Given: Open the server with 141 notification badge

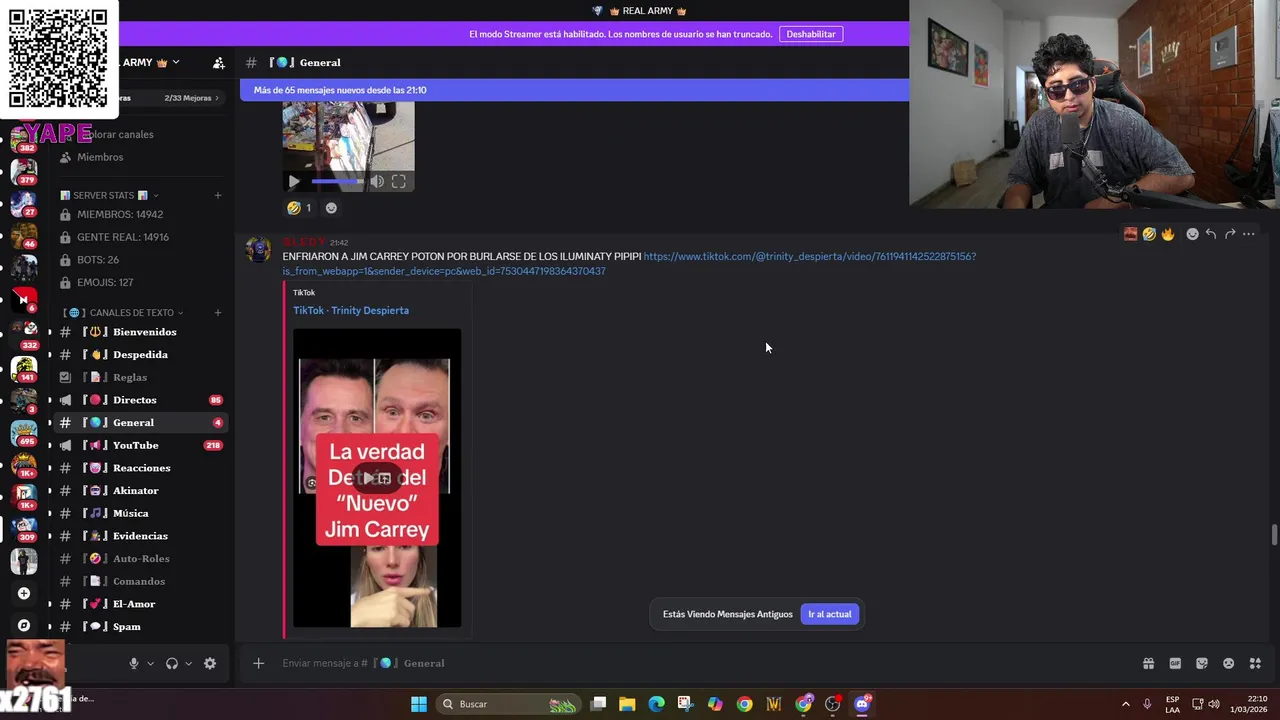Looking at the screenshot, I should coord(24,368).
